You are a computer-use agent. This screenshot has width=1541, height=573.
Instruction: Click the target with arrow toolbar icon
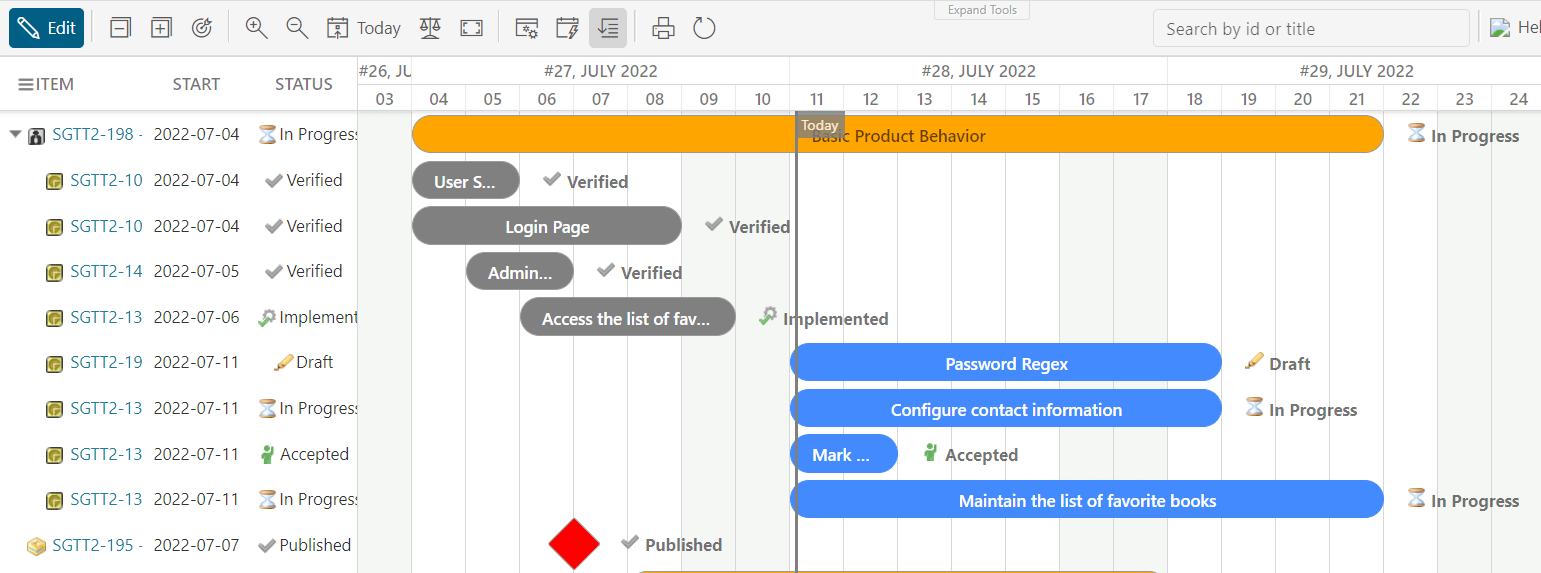click(201, 28)
